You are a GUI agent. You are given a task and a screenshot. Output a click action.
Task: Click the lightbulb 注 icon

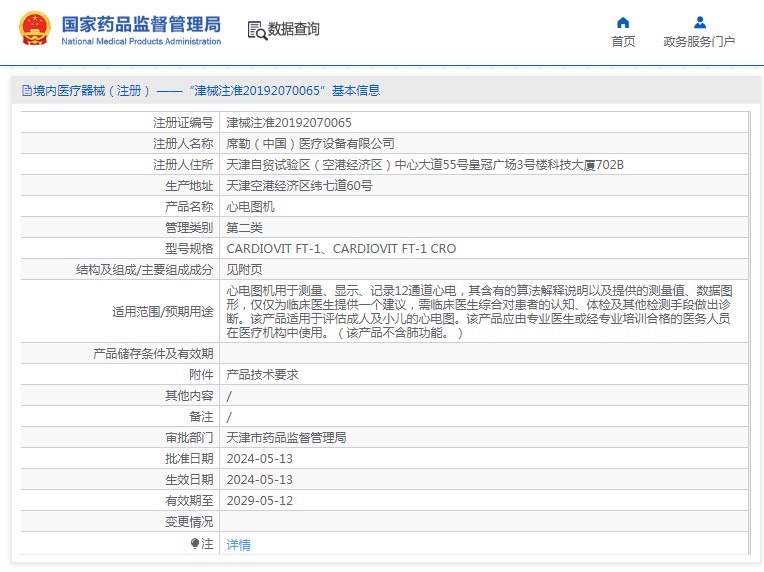coord(194,543)
